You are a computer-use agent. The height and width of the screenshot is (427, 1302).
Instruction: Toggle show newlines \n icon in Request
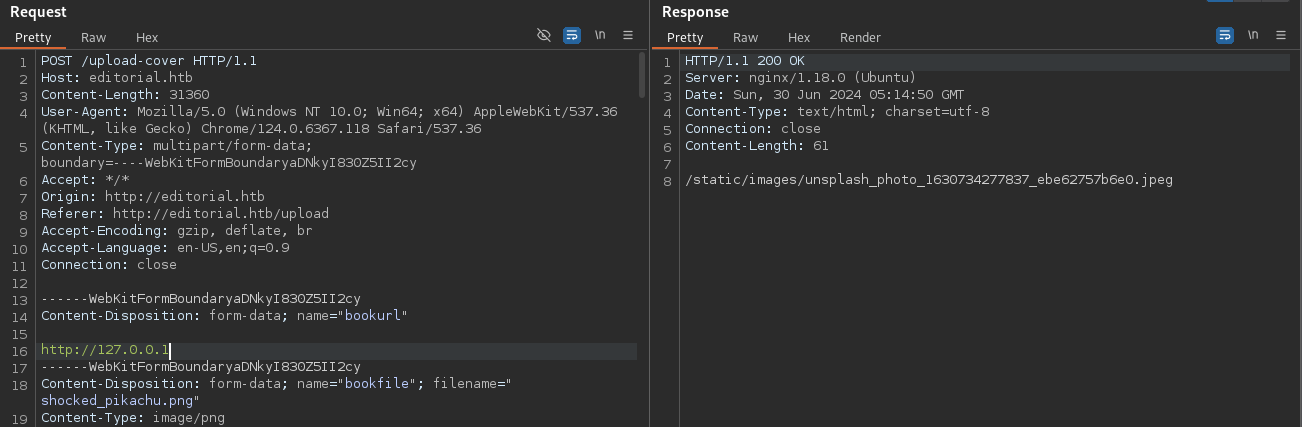pos(600,35)
